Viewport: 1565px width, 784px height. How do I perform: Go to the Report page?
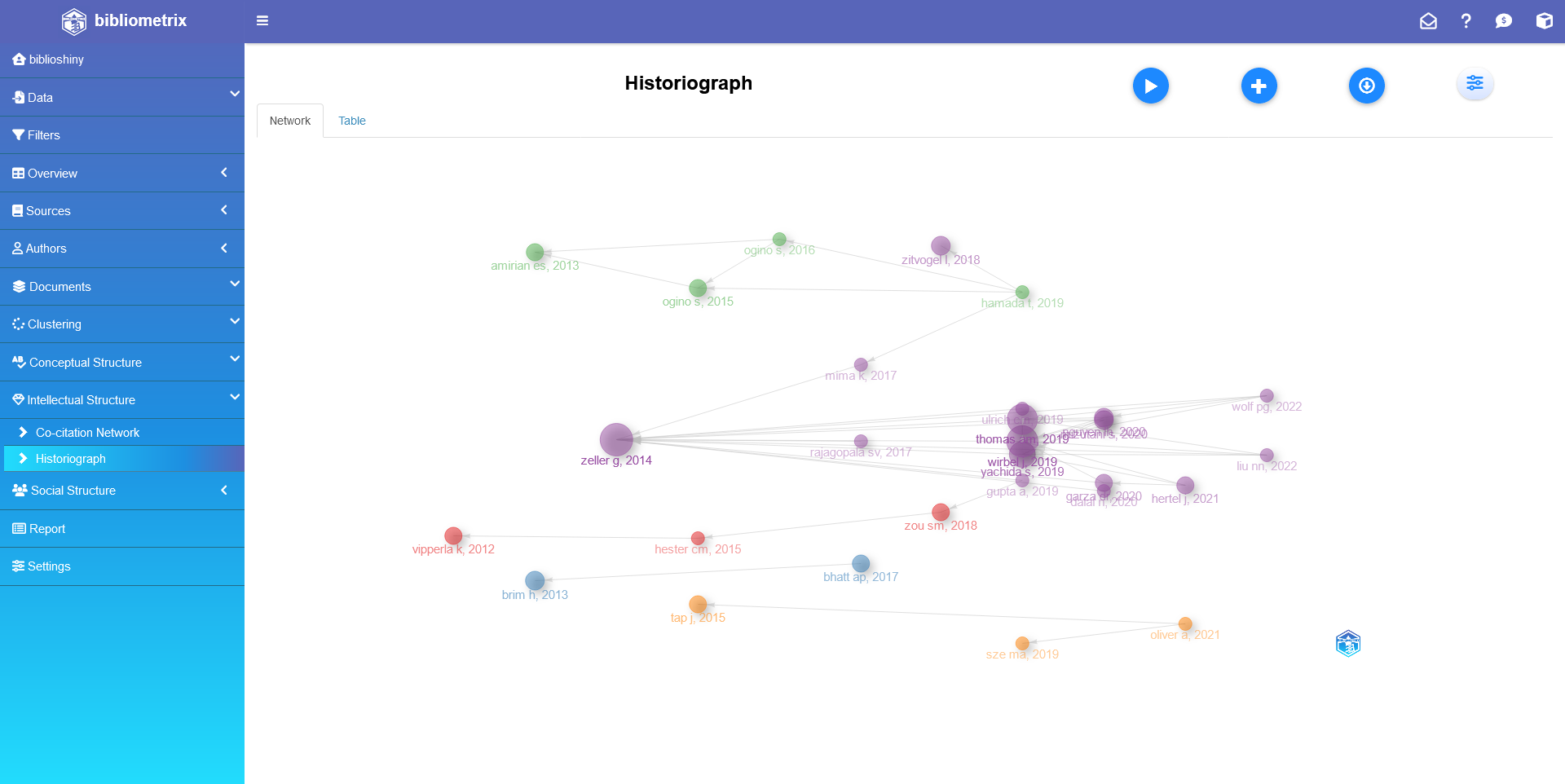point(47,529)
